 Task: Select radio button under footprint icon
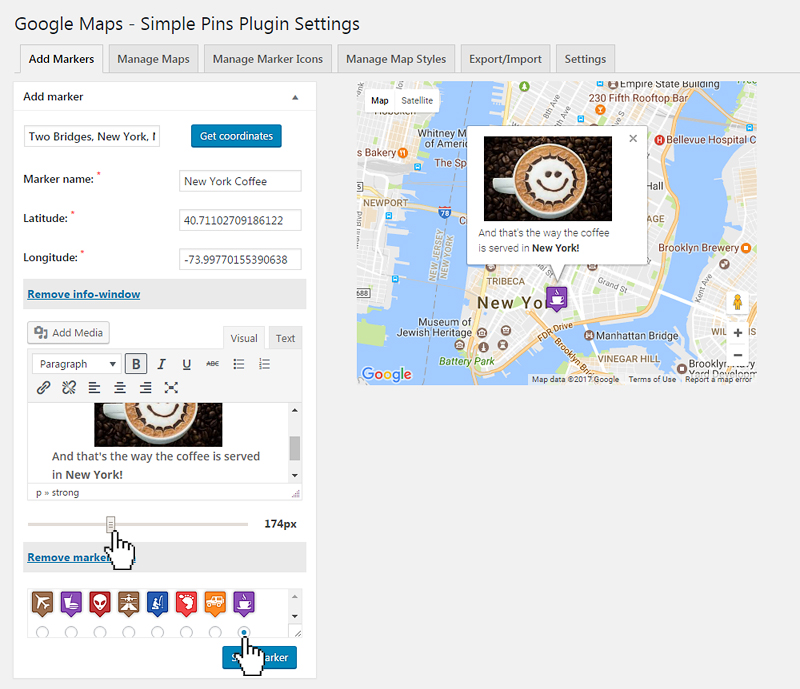click(186, 632)
